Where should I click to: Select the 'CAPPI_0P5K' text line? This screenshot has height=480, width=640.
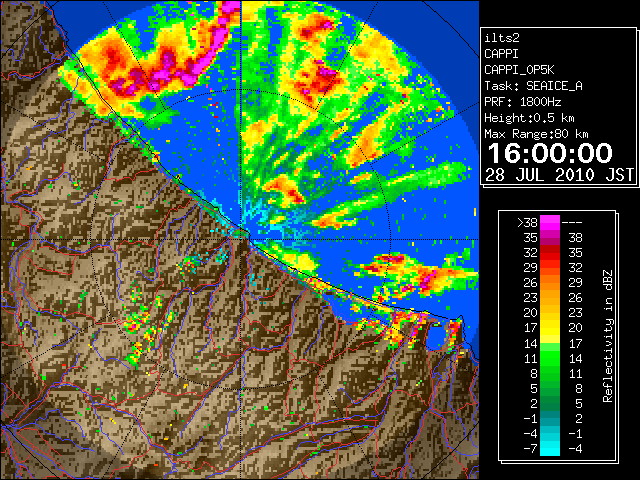click(x=519, y=70)
